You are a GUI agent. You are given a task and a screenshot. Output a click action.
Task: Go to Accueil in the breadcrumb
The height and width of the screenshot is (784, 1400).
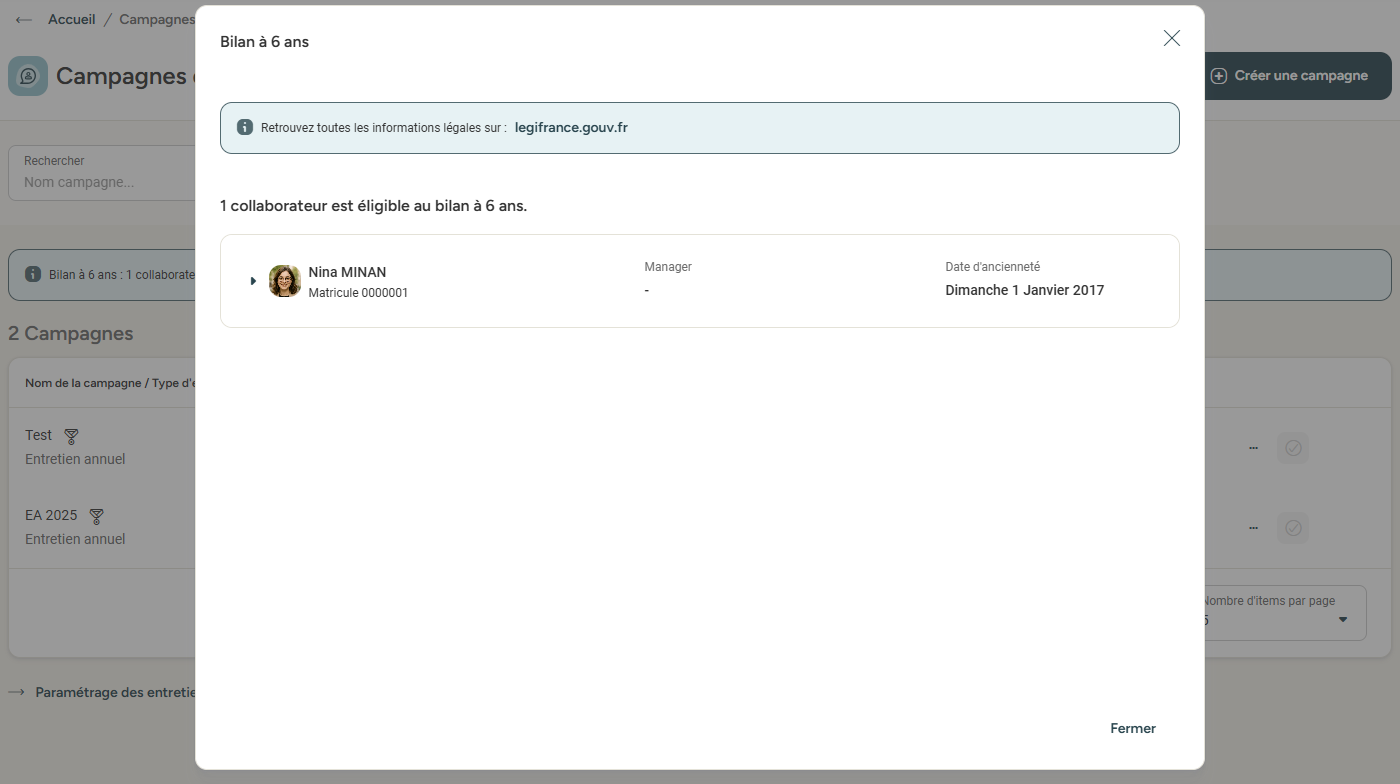coord(72,20)
